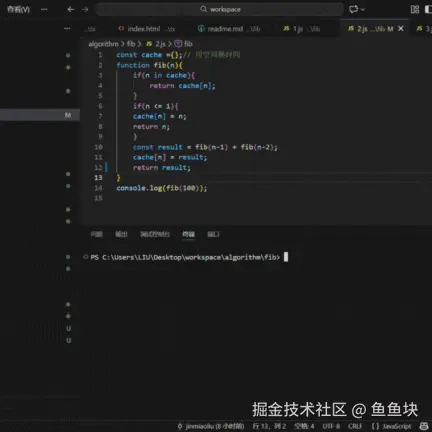Click the 'return result;' code line
The width and height of the screenshot is (432, 432).
(x=162, y=168)
